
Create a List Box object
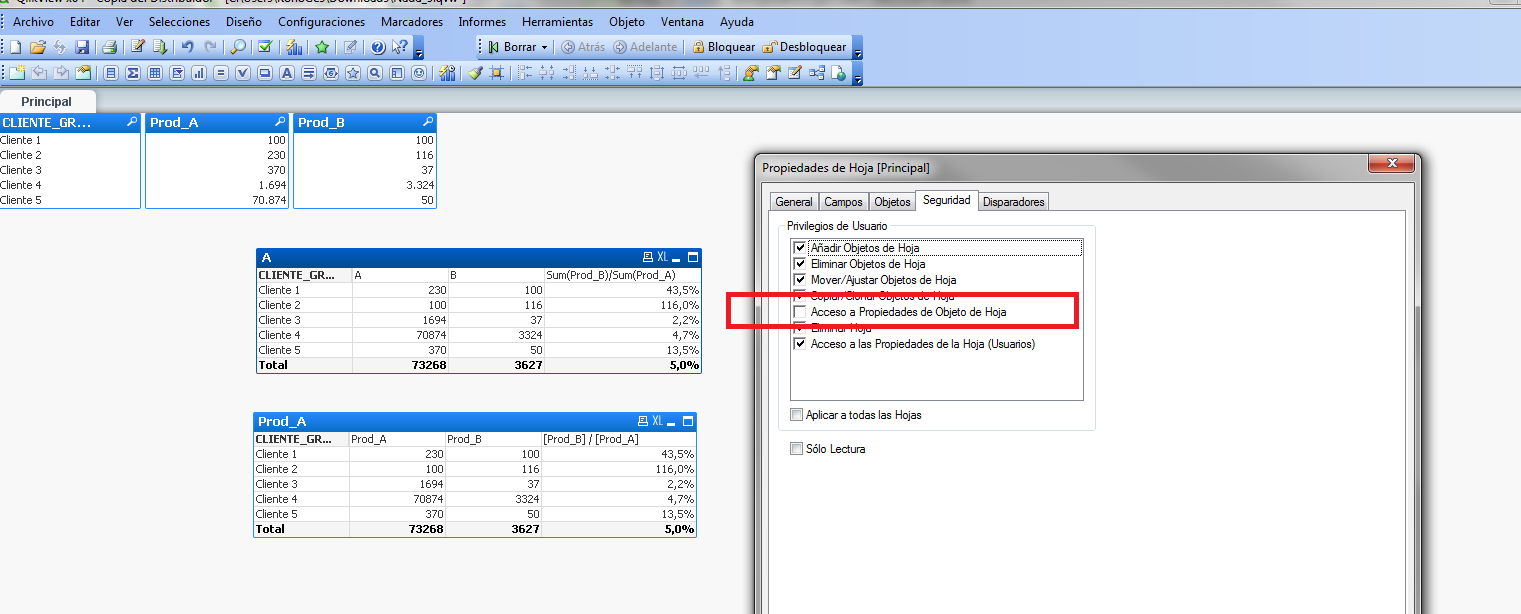pos(111,73)
